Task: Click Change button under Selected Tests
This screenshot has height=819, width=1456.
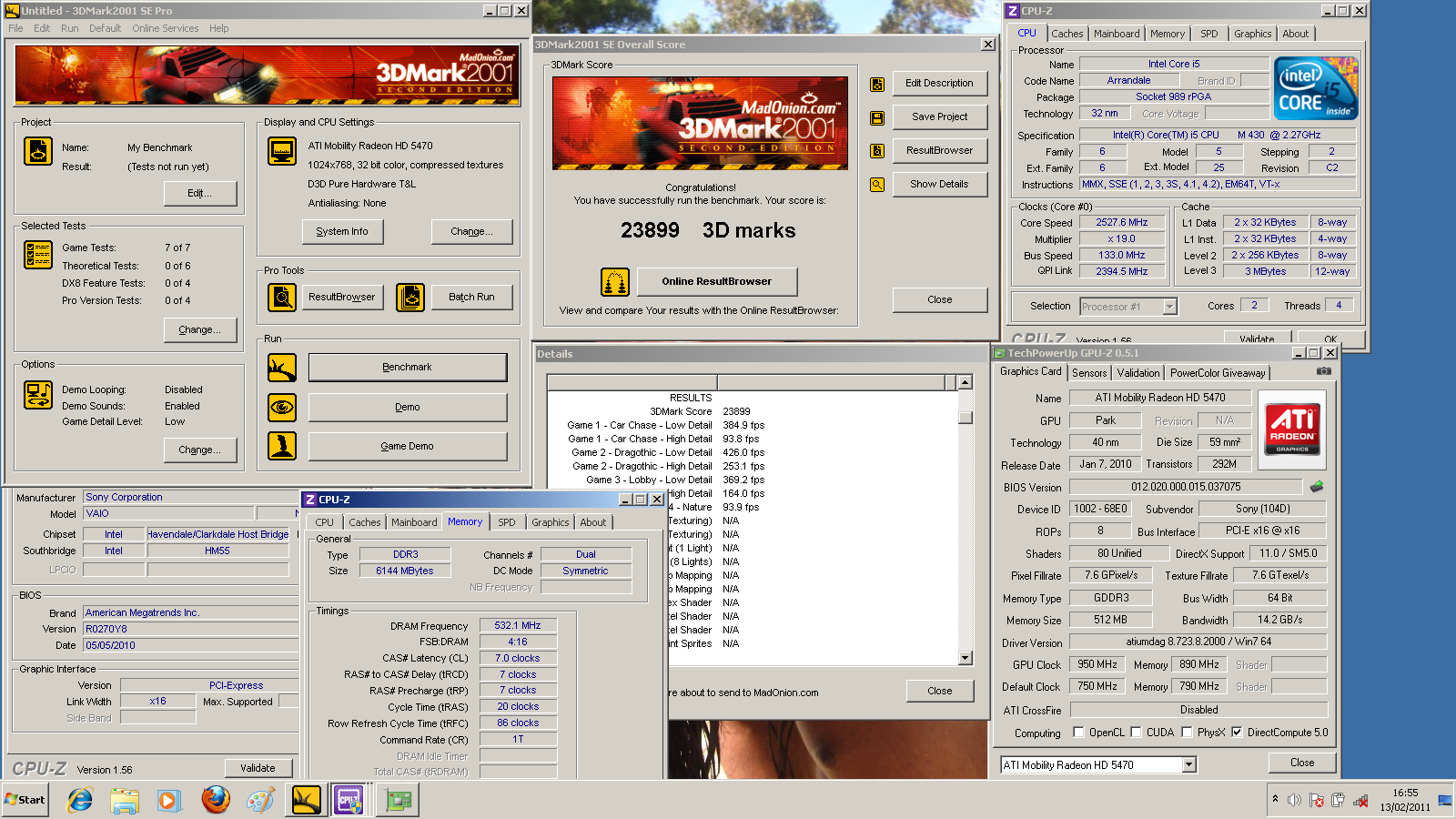Action: (x=200, y=329)
